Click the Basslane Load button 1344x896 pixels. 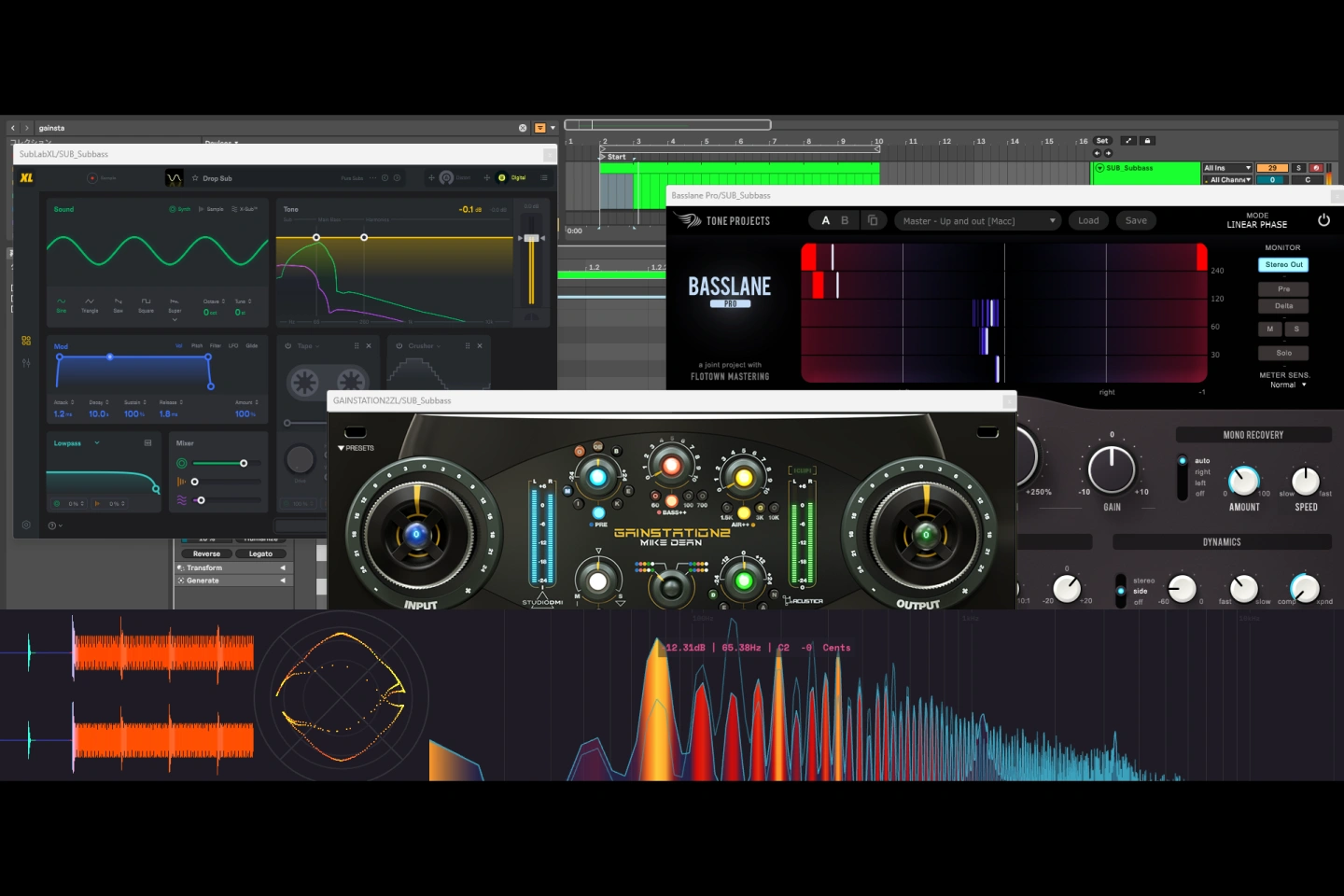click(x=1088, y=220)
